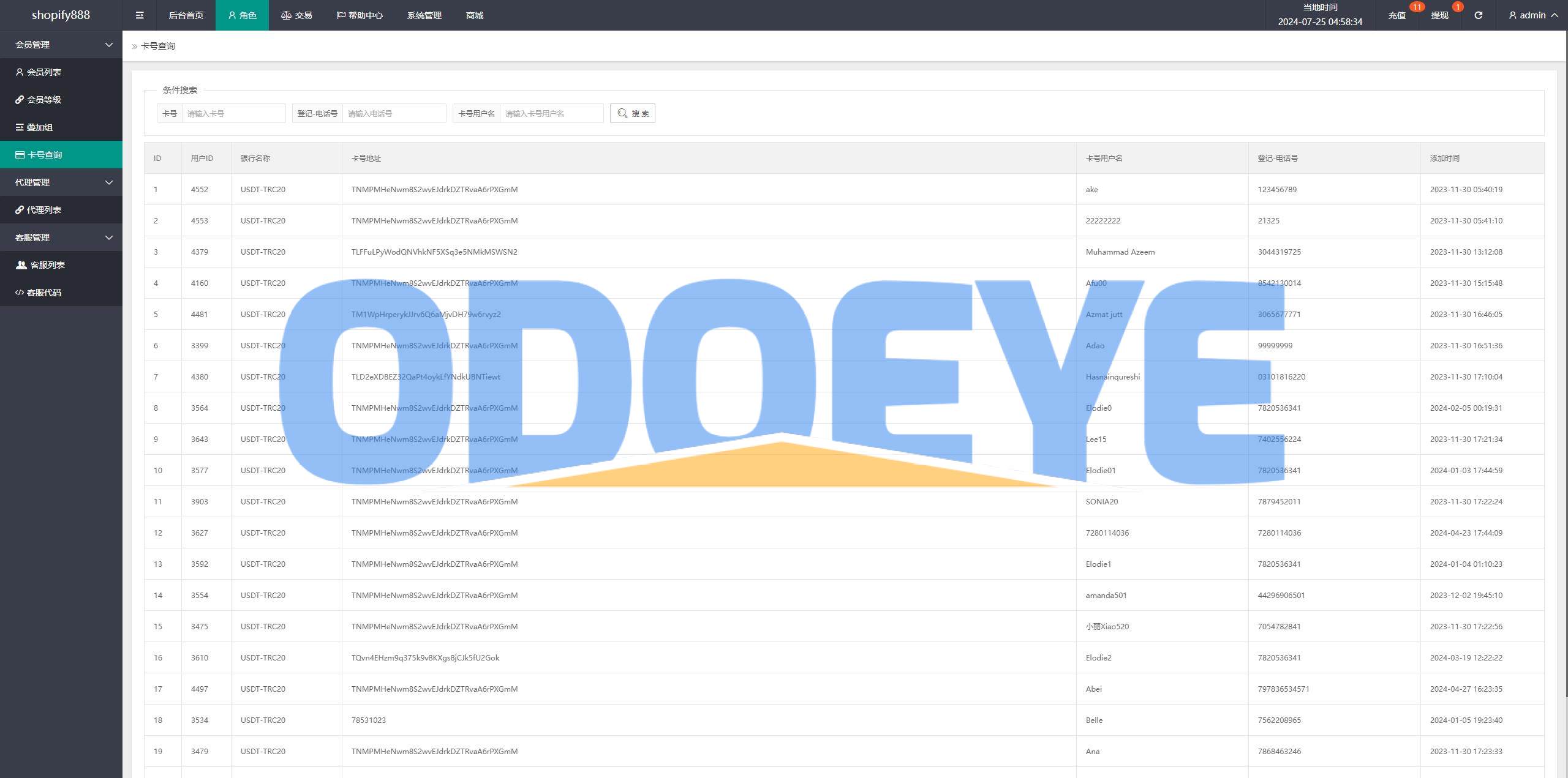Open 代理列表 in the sidebar
Screen dimensions: 1568x778
click(61, 210)
